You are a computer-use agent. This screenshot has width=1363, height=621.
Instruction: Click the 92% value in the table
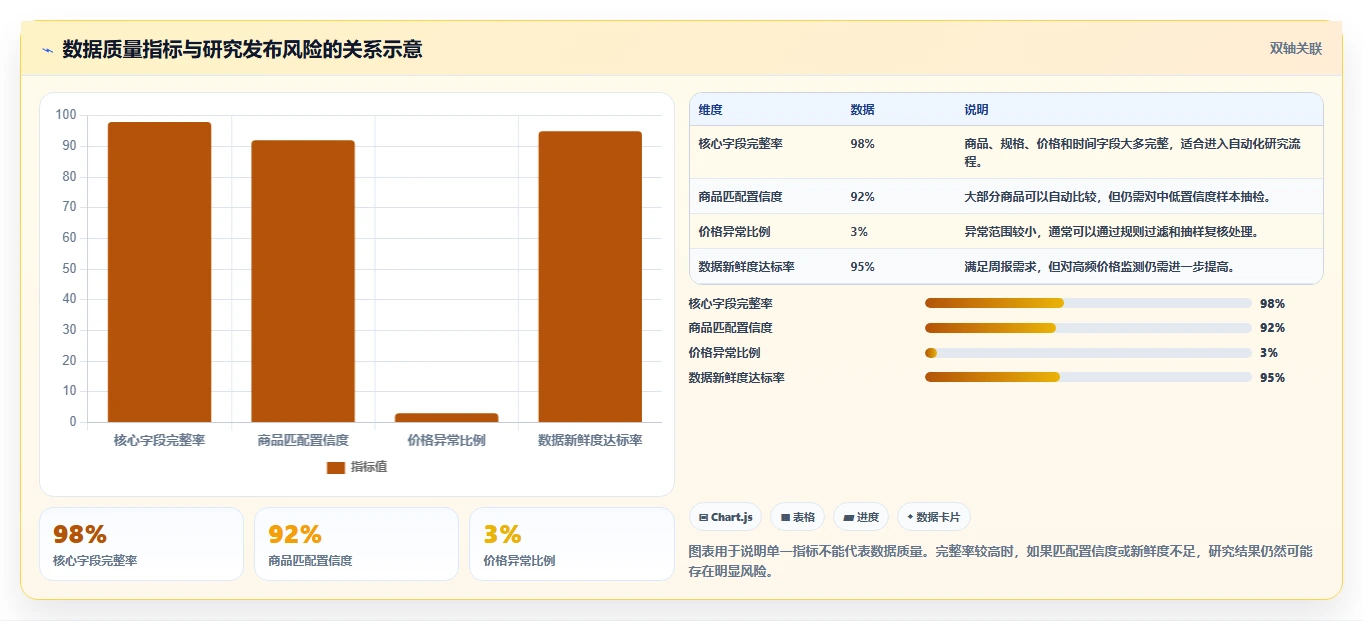pos(863,197)
